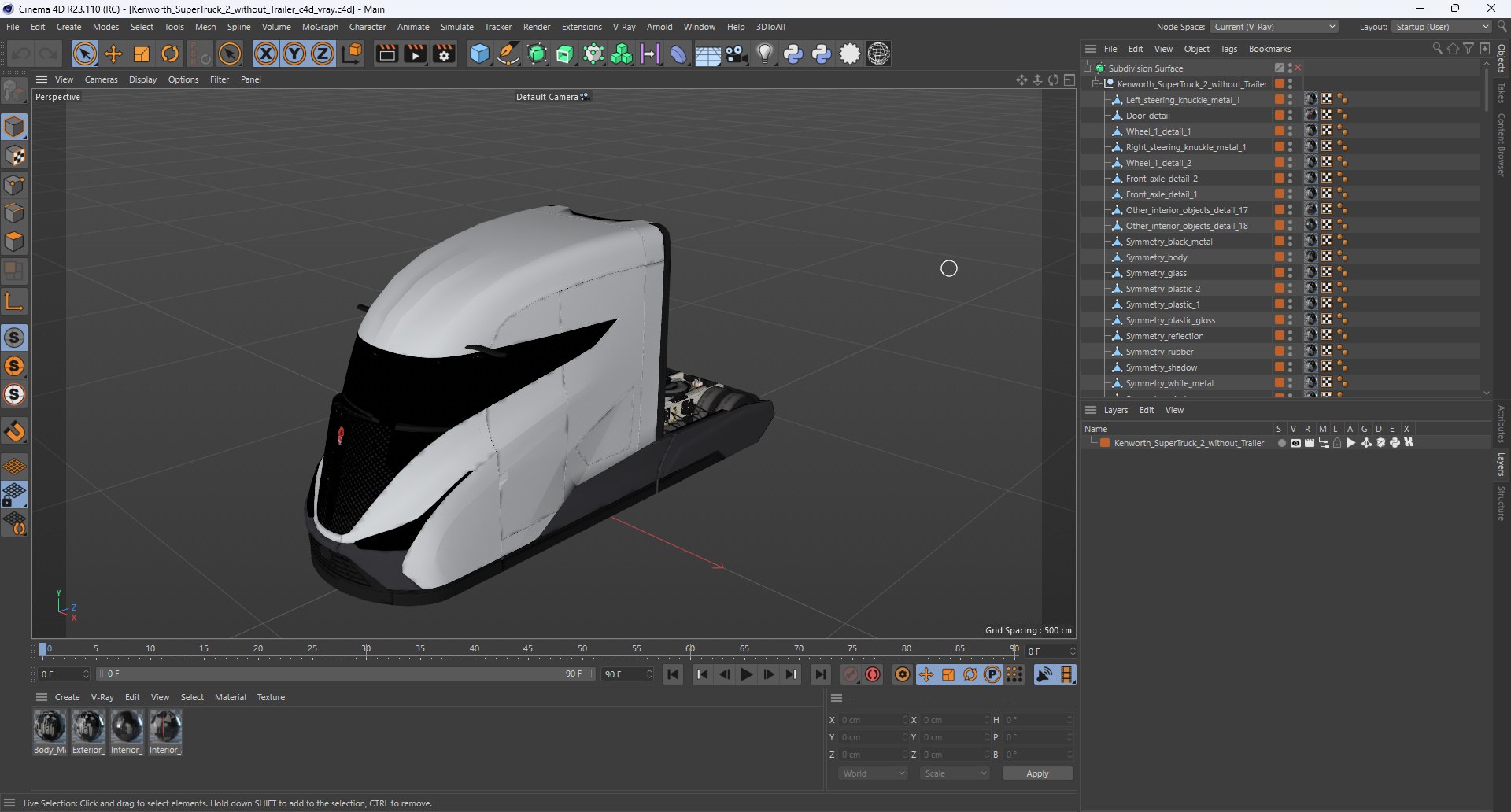Select the Body_M material thumbnail
The width and height of the screenshot is (1511, 812).
[50, 726]
